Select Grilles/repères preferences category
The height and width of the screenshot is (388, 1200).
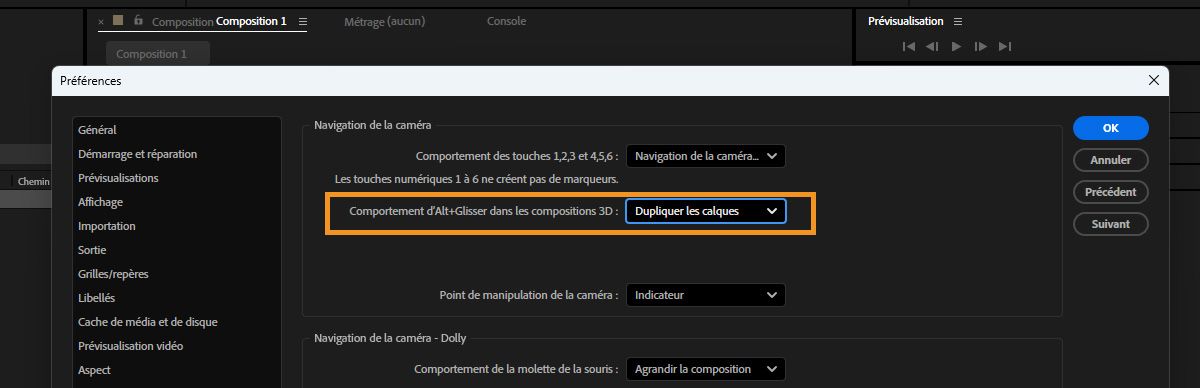pos(113,274)
